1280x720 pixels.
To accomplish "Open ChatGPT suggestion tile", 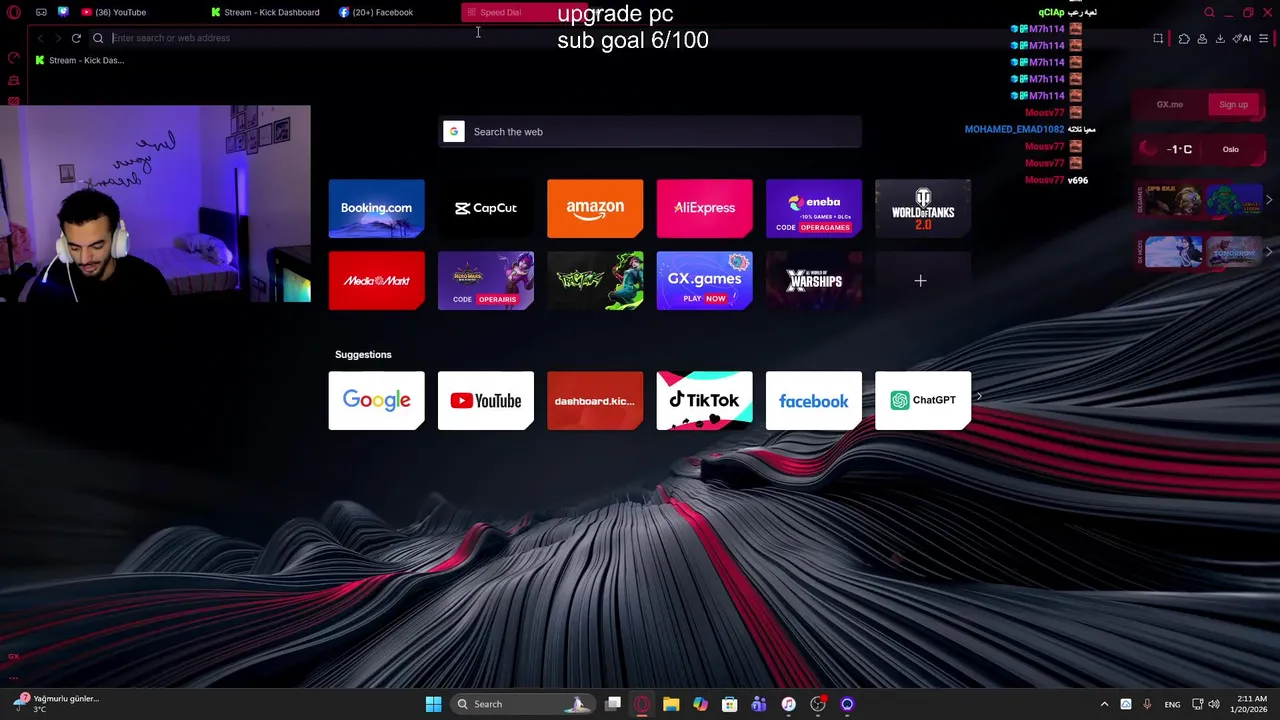I will click(923, 401).
